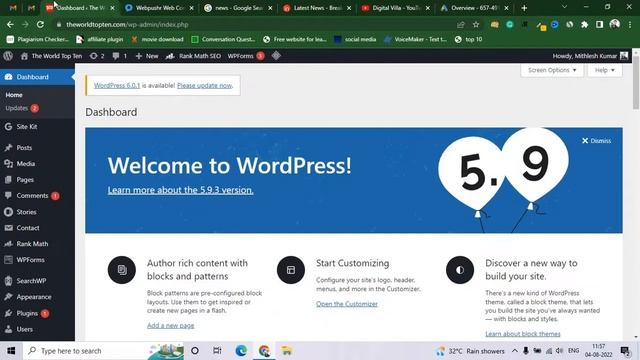Switch to the news - Google Search tab
640x360 pixels.
238,8
